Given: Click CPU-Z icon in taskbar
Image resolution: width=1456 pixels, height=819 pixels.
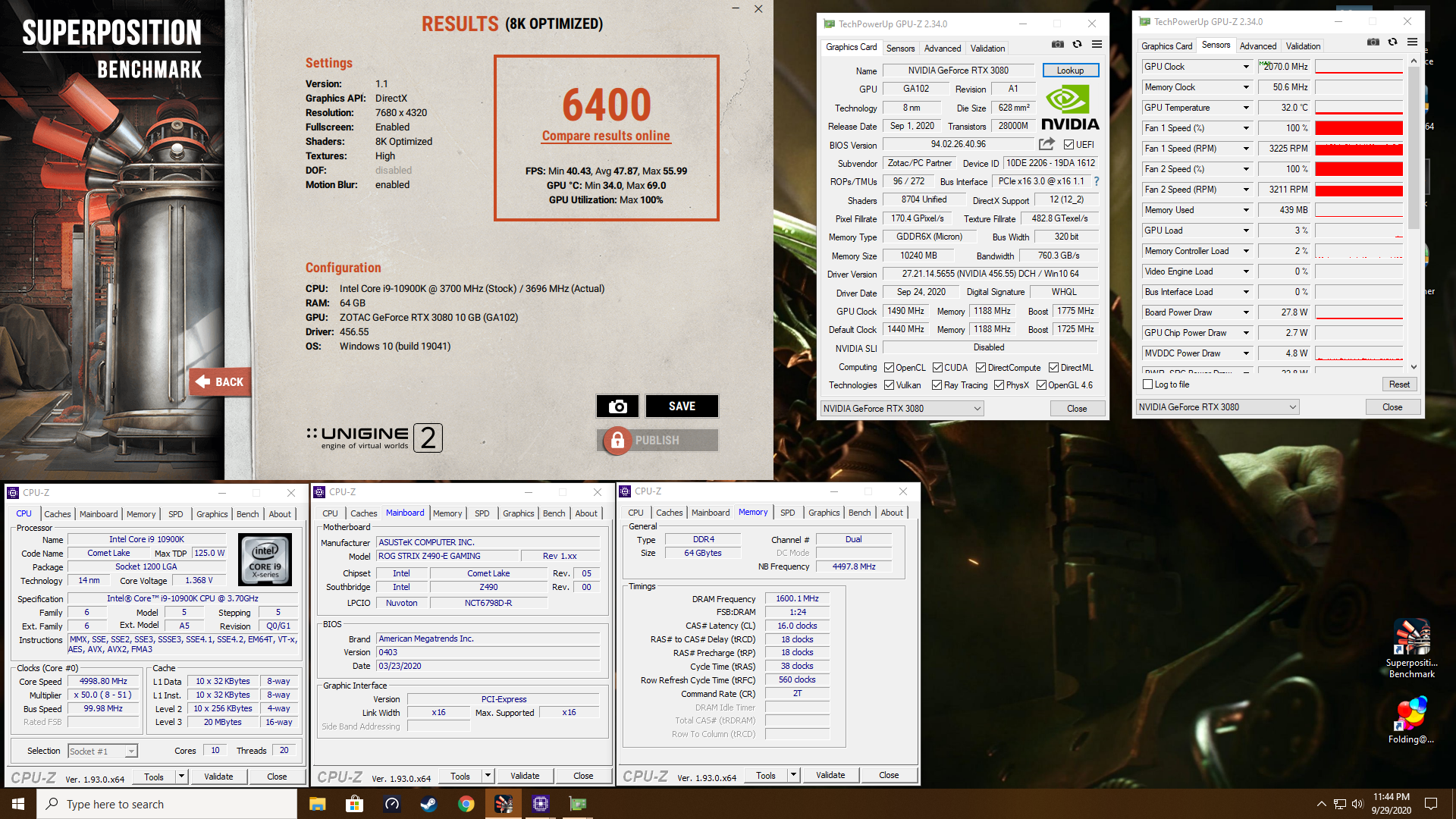Looking at the screenshot, I should click(x=540, y=804).
